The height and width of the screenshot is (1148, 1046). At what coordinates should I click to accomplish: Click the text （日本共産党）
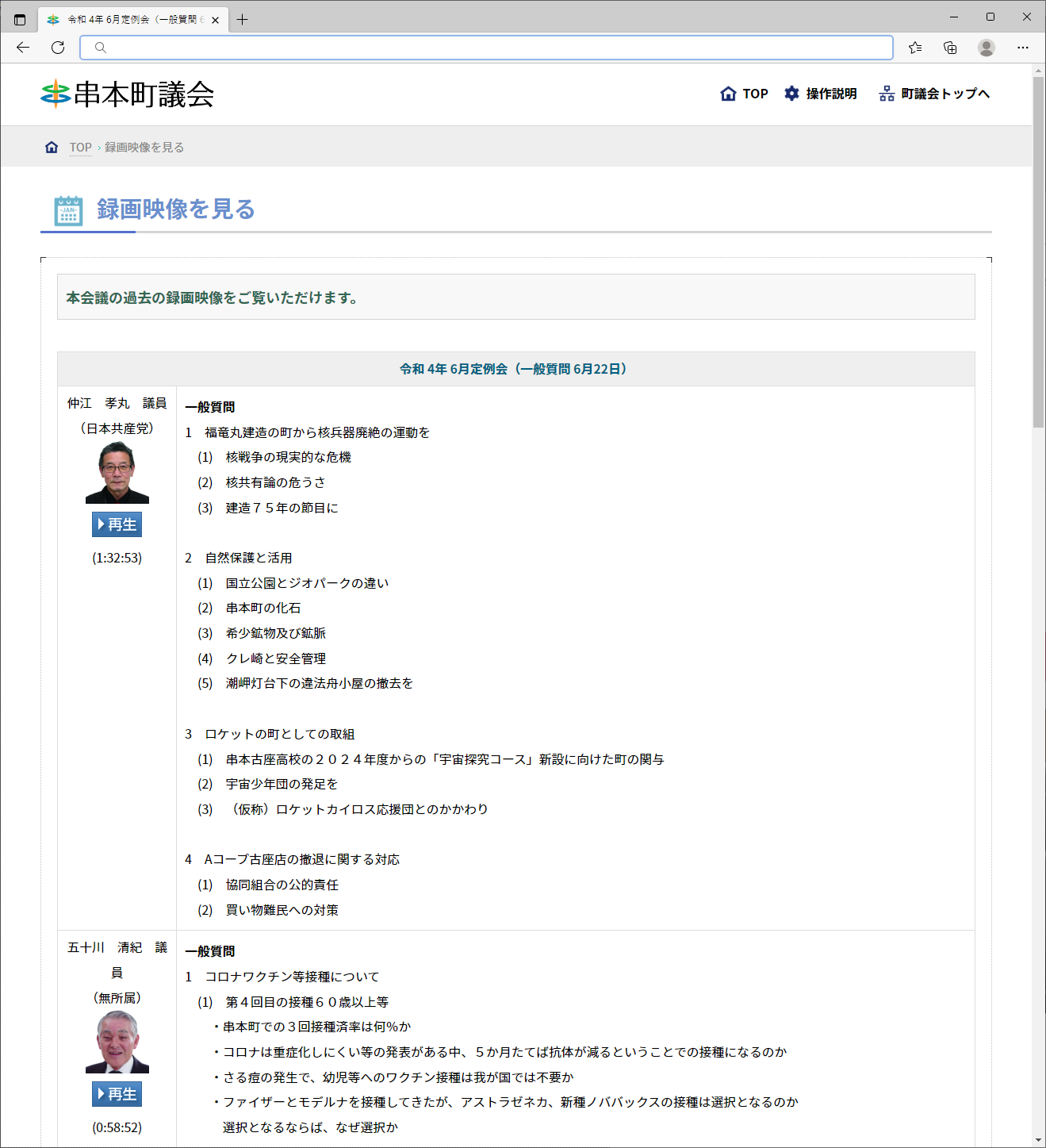click(x=117, y=428)
